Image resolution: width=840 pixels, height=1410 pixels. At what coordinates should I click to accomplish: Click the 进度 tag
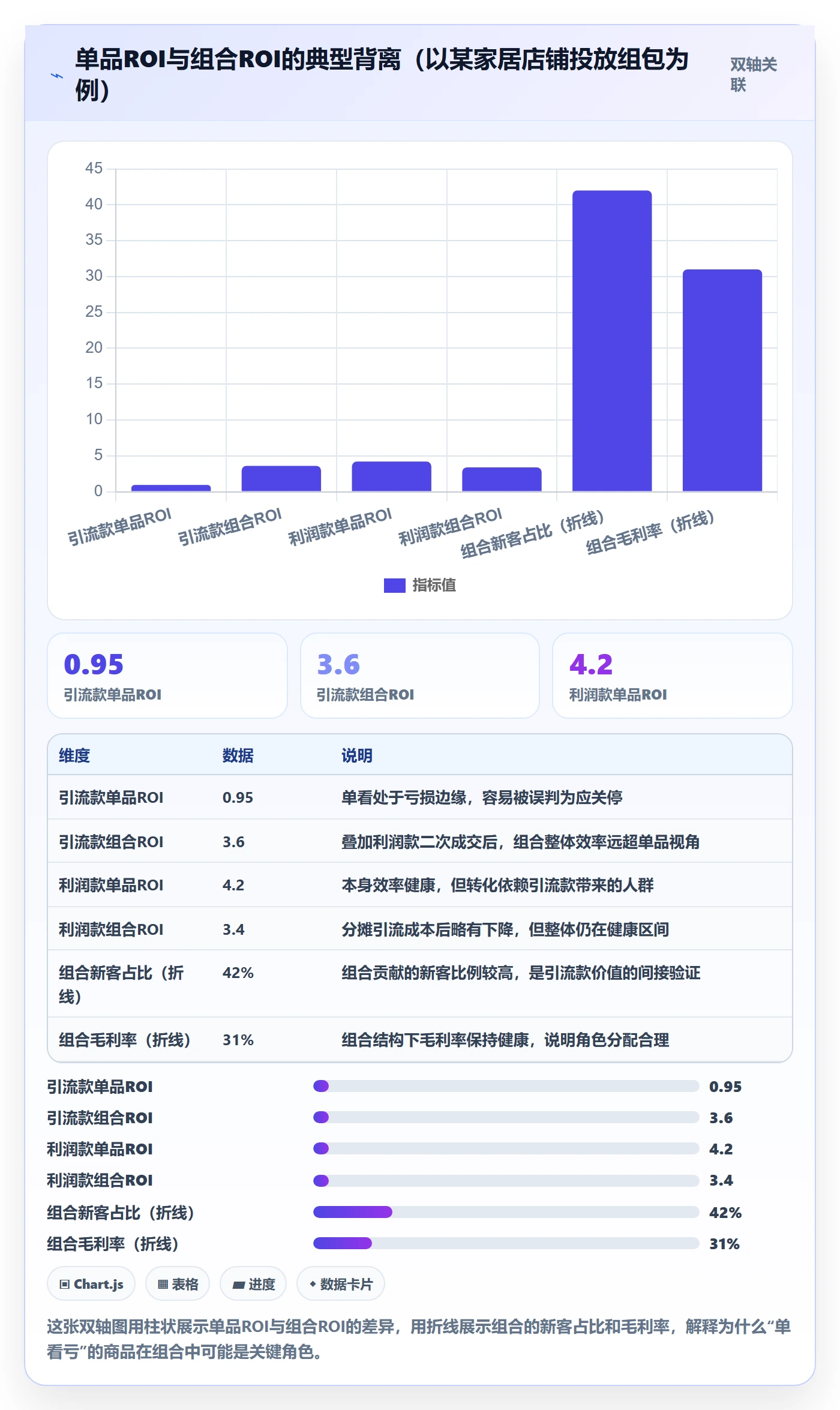(x=253, y=1284)
